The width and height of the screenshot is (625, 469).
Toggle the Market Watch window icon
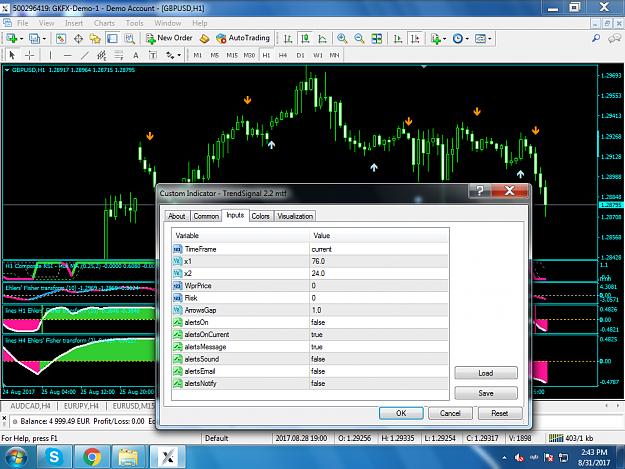61,39
